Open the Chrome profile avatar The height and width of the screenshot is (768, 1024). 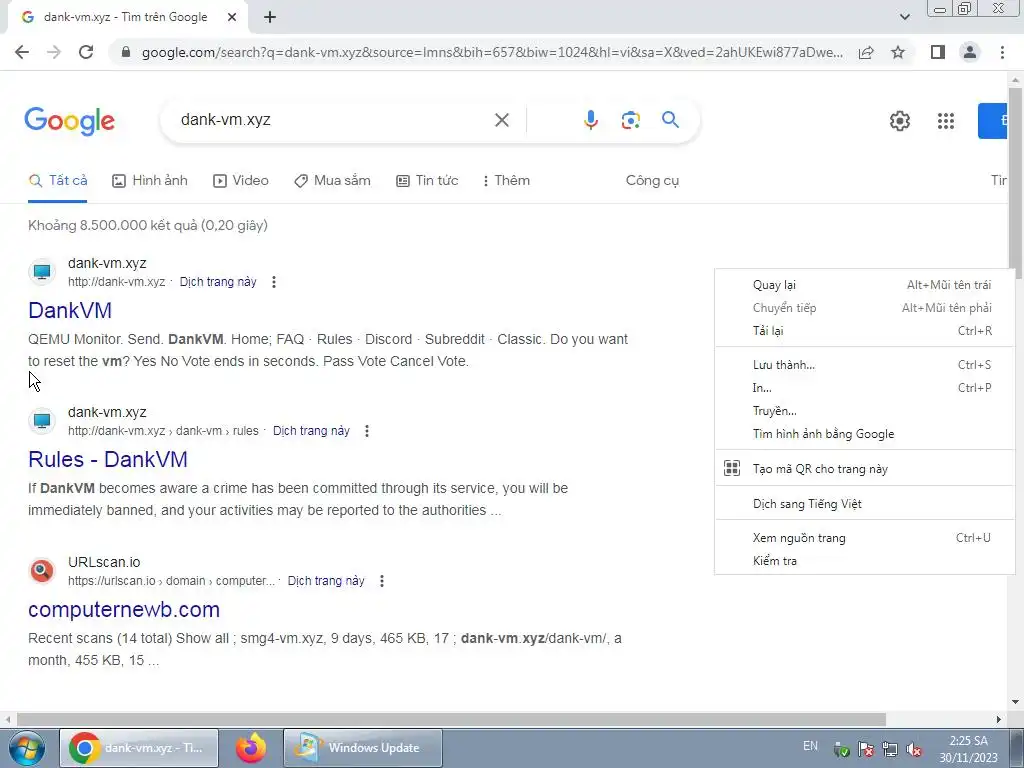click(970, 52)
